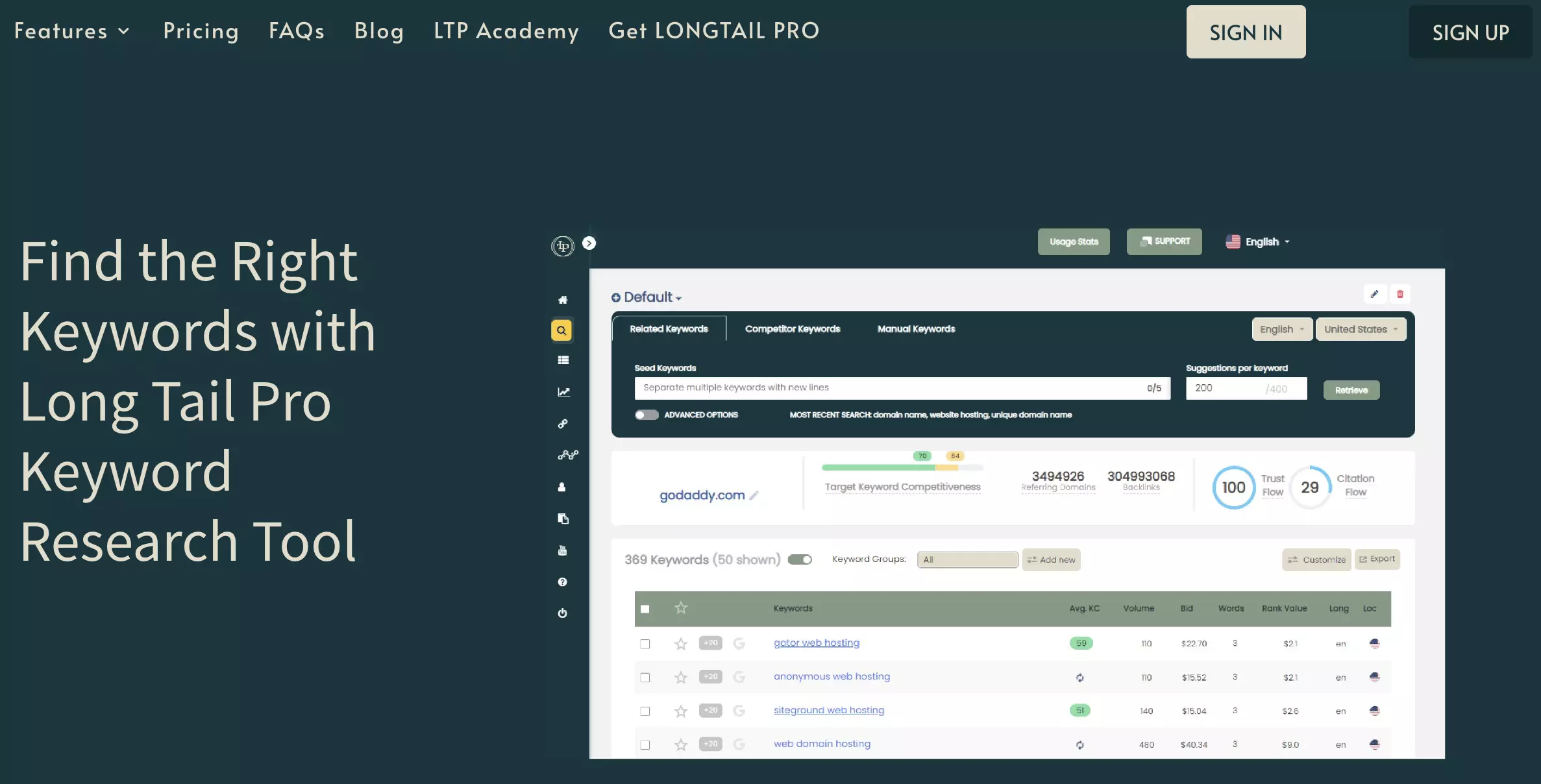The height and width of the screenshot is (784, 1541).
Task: Click the Add new keyword group button
Action: coord(1051,559)
